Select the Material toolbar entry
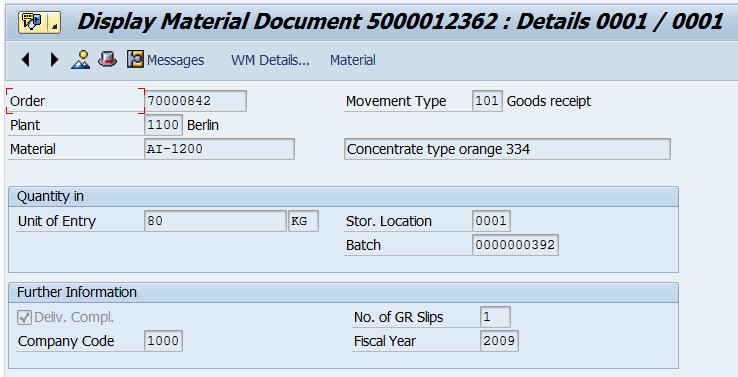738x377 pixels. click(353, 60)
